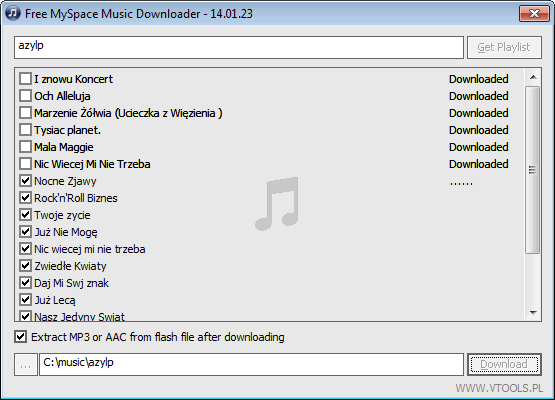Select the 'Daj Mi Swj znak' track title
Image resolution: width=555 pixels, height=400 pixels.
71,283
